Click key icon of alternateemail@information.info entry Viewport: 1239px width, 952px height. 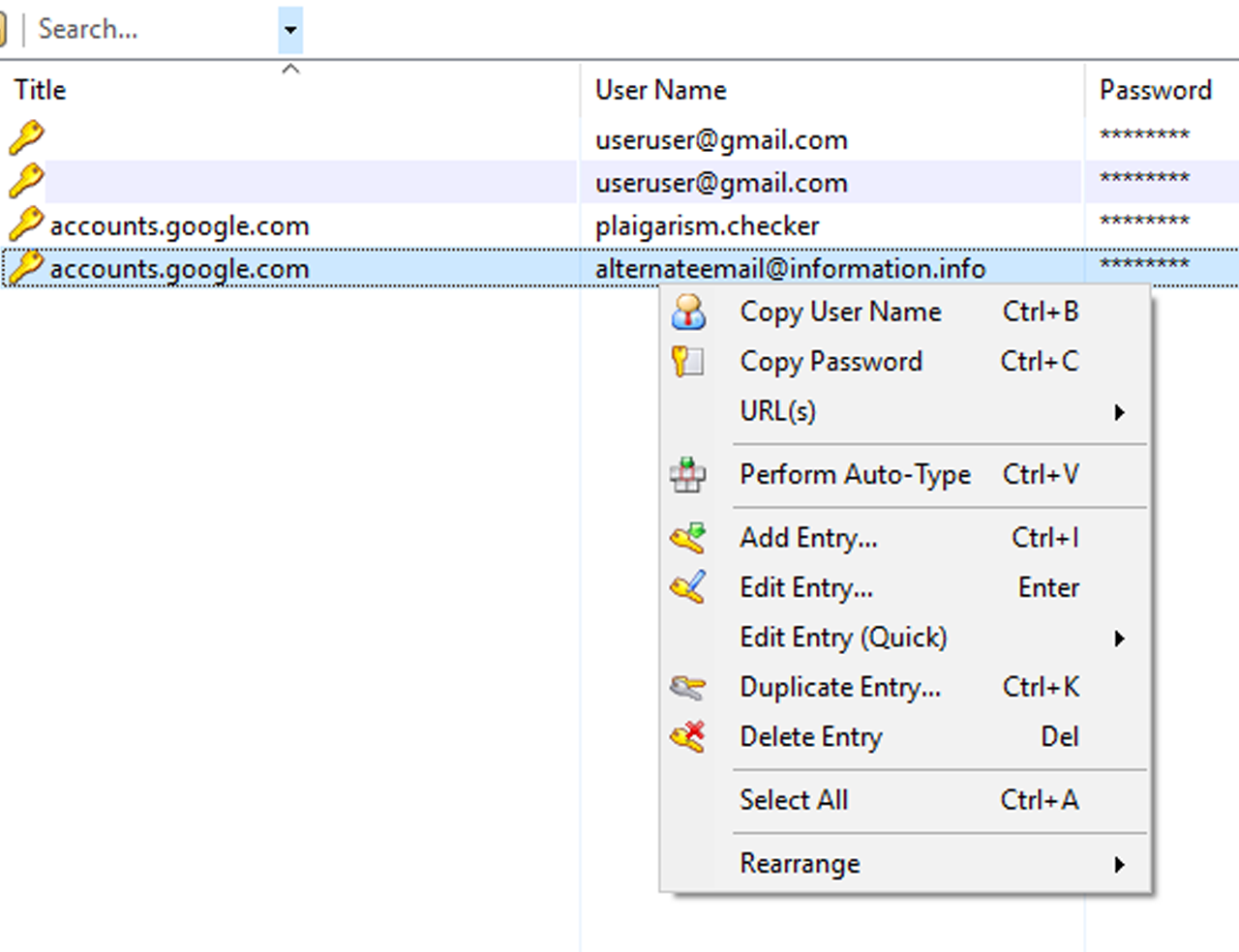pos(26,268)
